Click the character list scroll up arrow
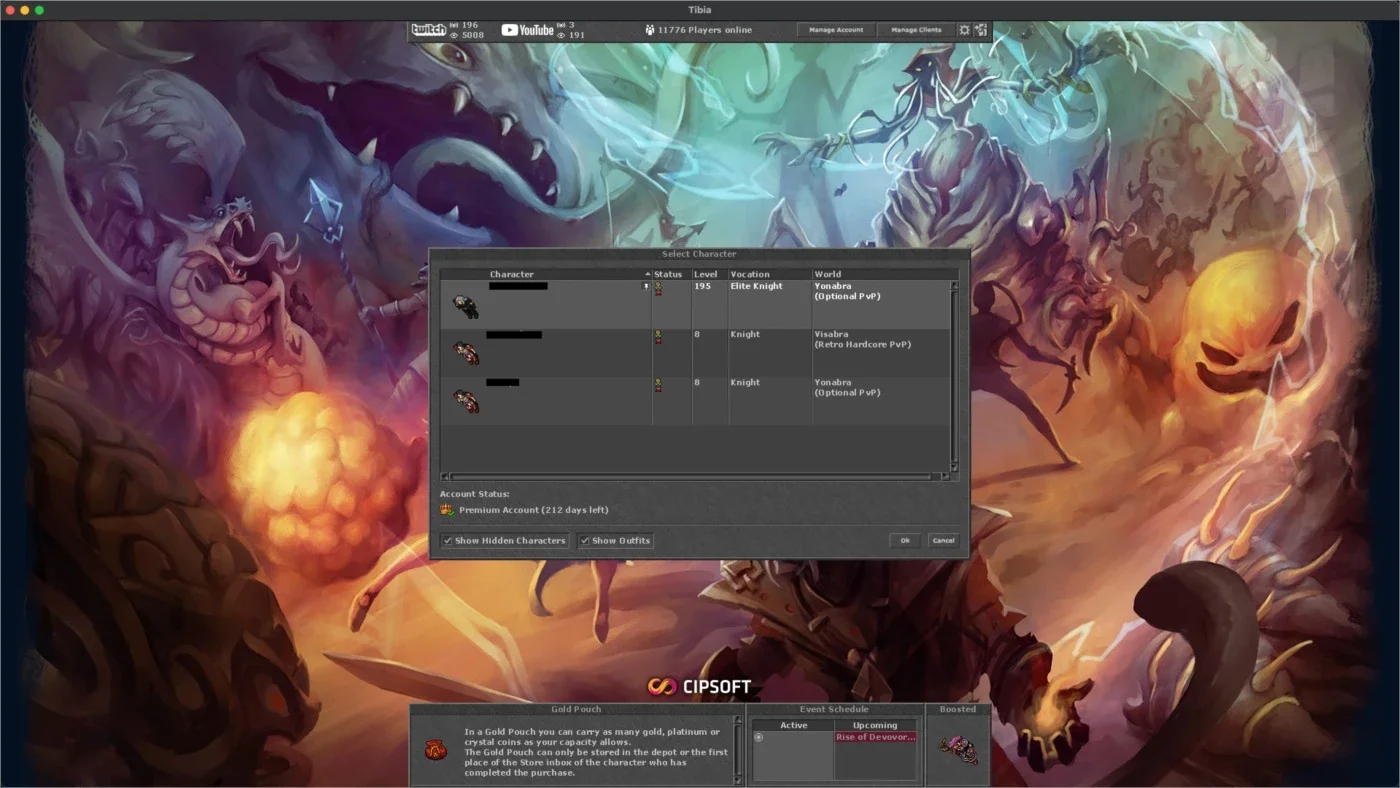 (x=954, y=285)
